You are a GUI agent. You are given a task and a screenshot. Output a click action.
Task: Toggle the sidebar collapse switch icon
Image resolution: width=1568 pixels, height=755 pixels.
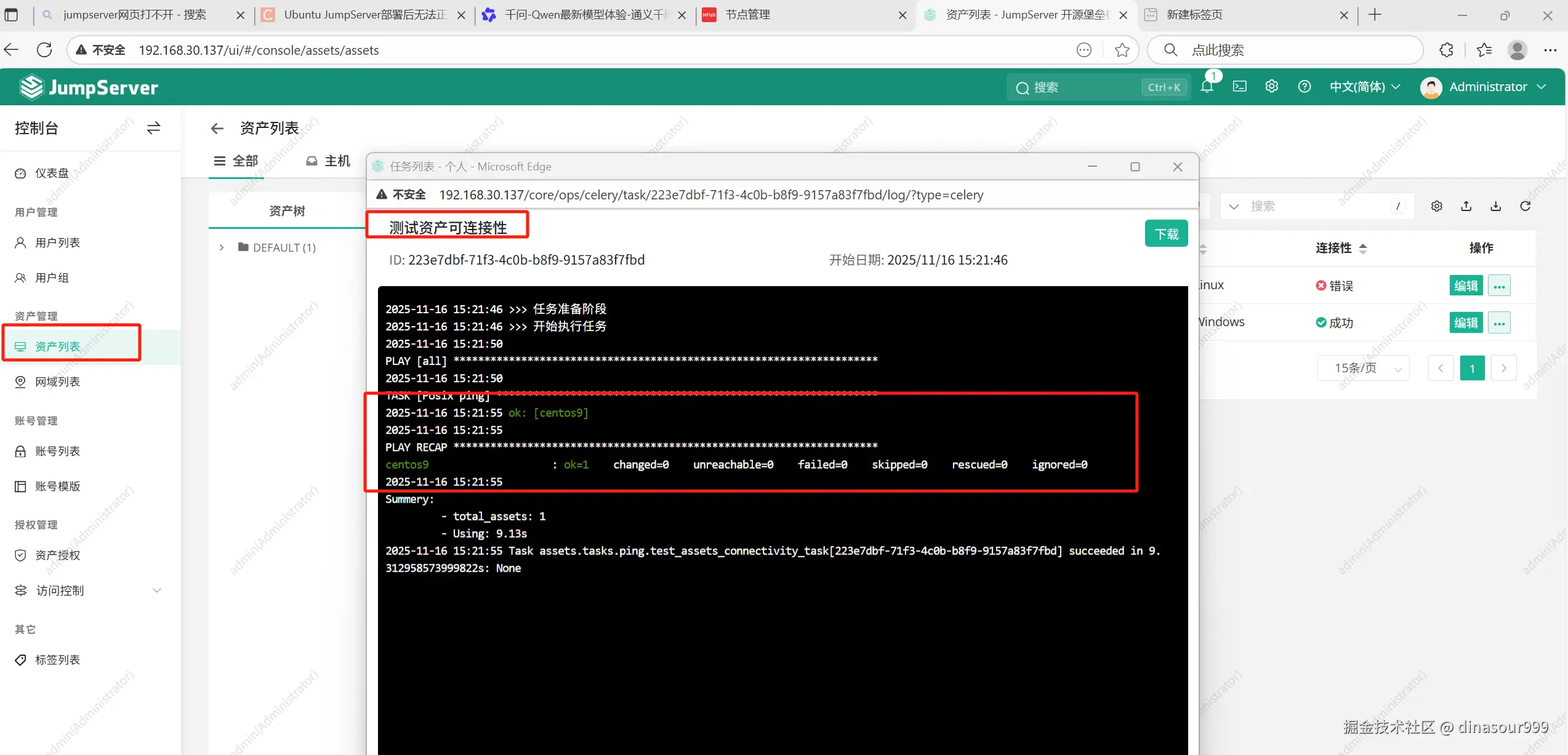click(153, 128)
